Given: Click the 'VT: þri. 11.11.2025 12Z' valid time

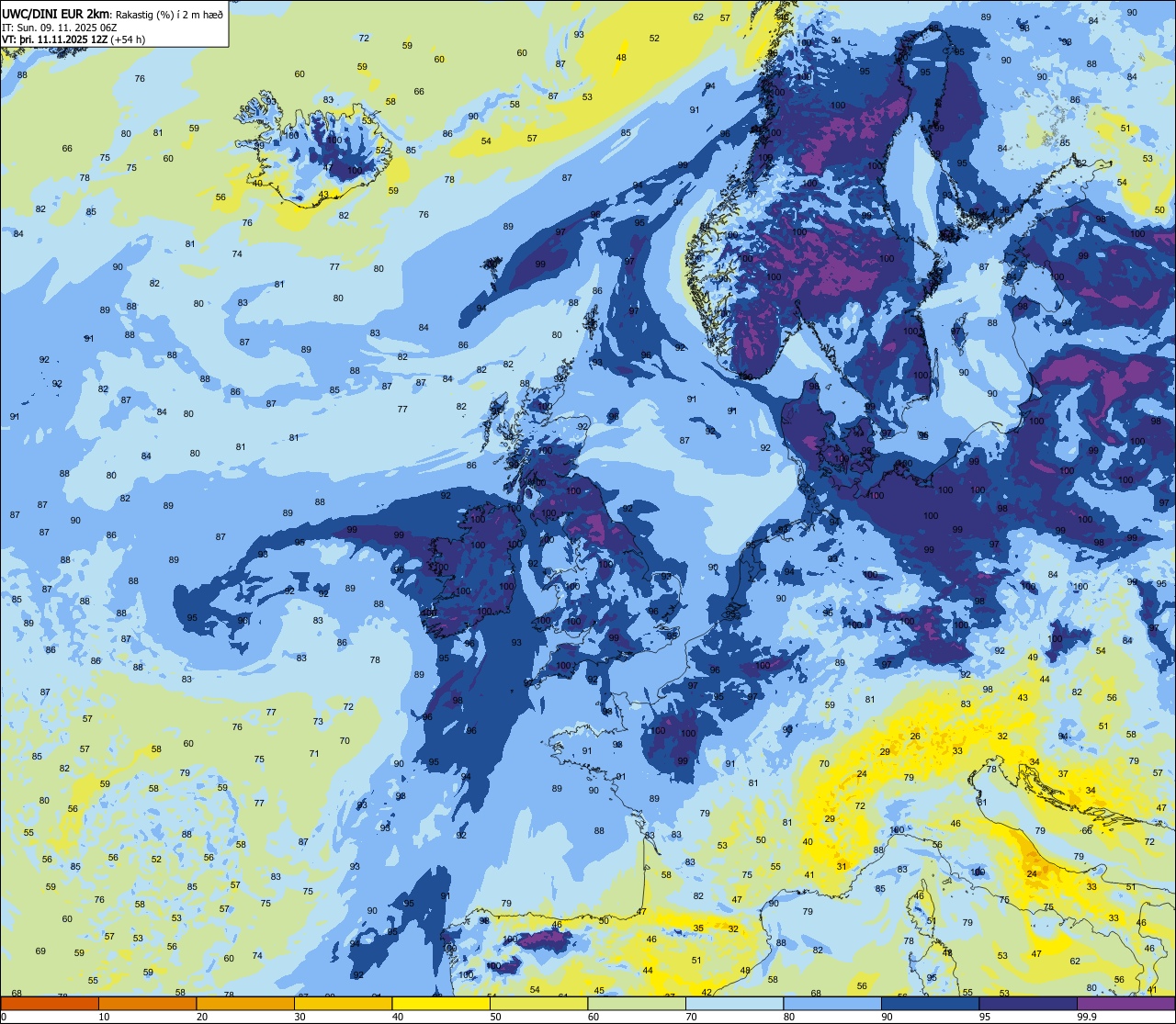Looking at the screenshot, I should pos(54,39).
